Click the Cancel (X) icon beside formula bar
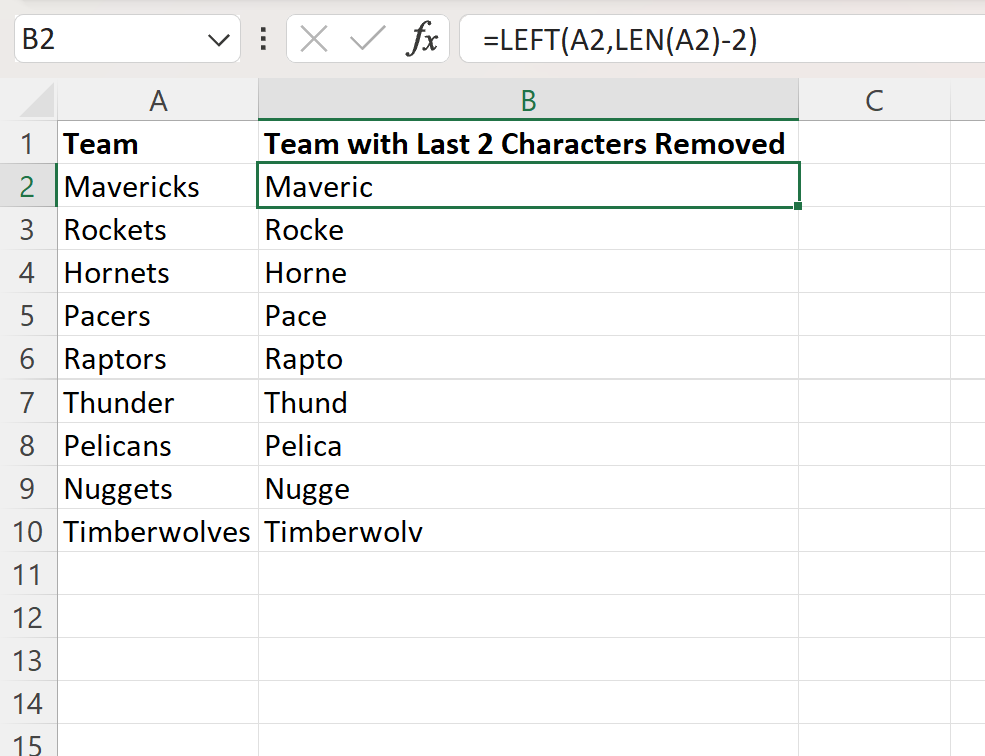The width and height of the screenshot is (985, 756). click(313, 39)
